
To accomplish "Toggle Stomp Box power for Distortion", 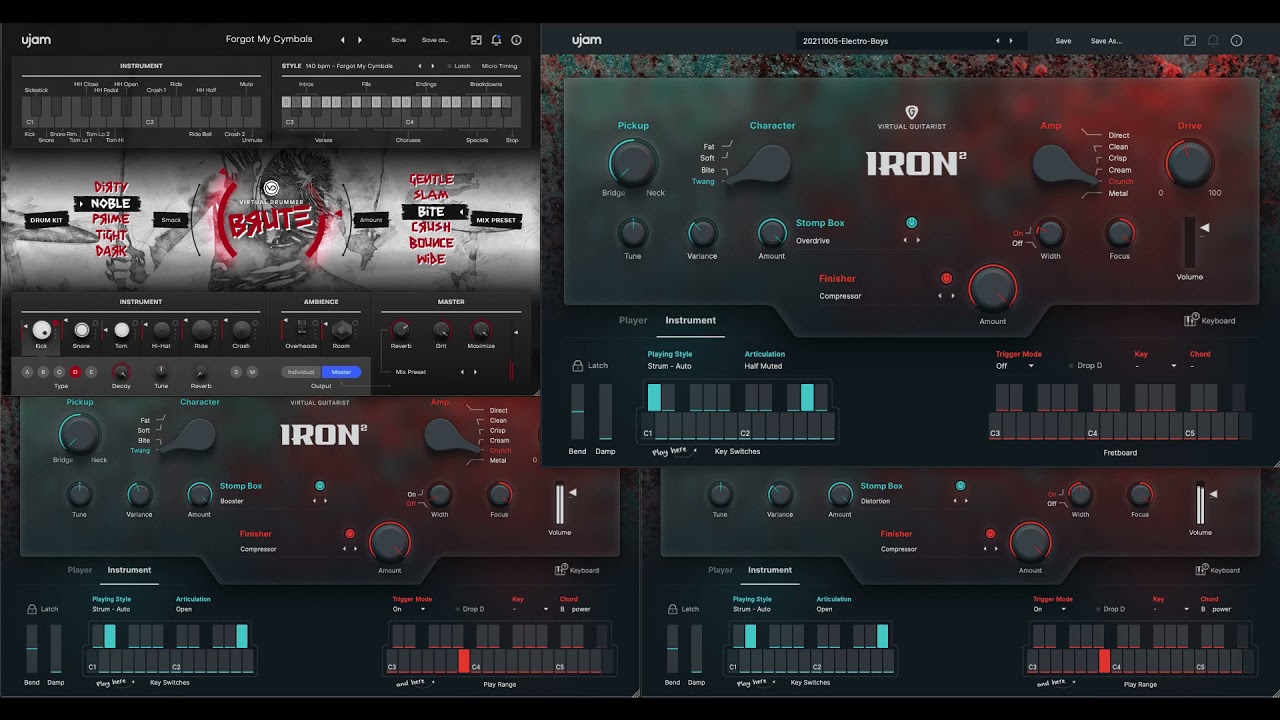I will tap(960, 486).
